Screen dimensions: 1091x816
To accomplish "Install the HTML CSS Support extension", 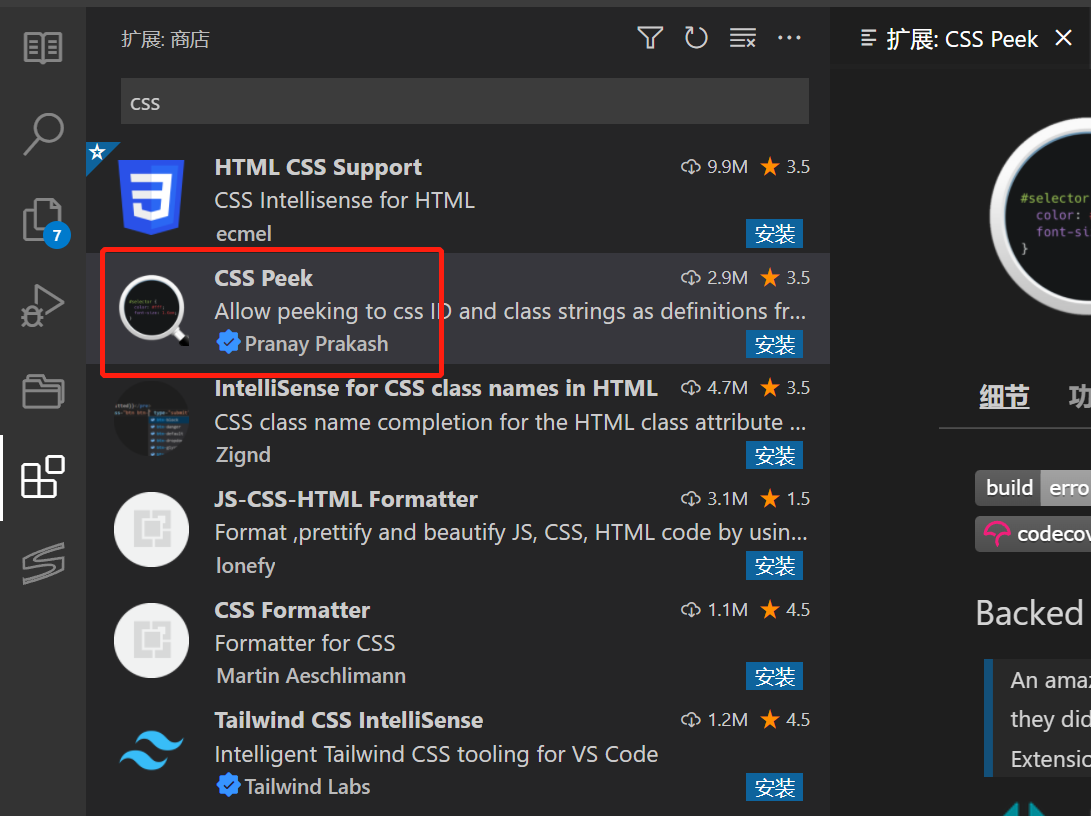I will pos(774,234).
